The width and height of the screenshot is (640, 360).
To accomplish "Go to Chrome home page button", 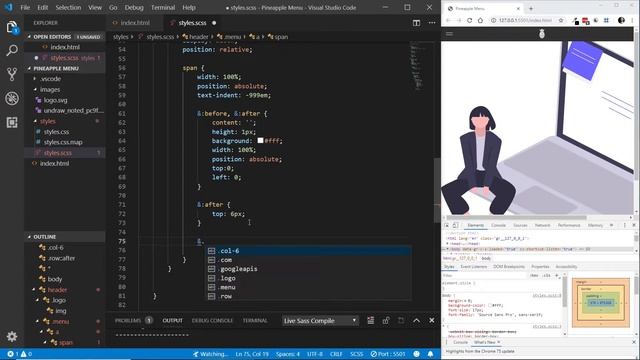I will tap(480, 20).
